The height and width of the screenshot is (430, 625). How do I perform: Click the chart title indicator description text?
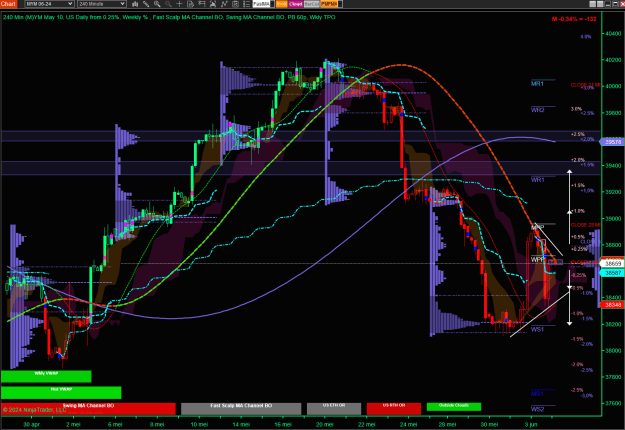[x=169, y=17]
